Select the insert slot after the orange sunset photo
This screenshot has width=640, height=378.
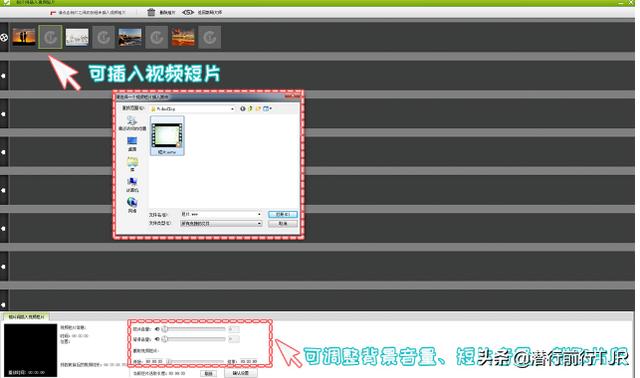pyautogui.click(x=209, y=37)
